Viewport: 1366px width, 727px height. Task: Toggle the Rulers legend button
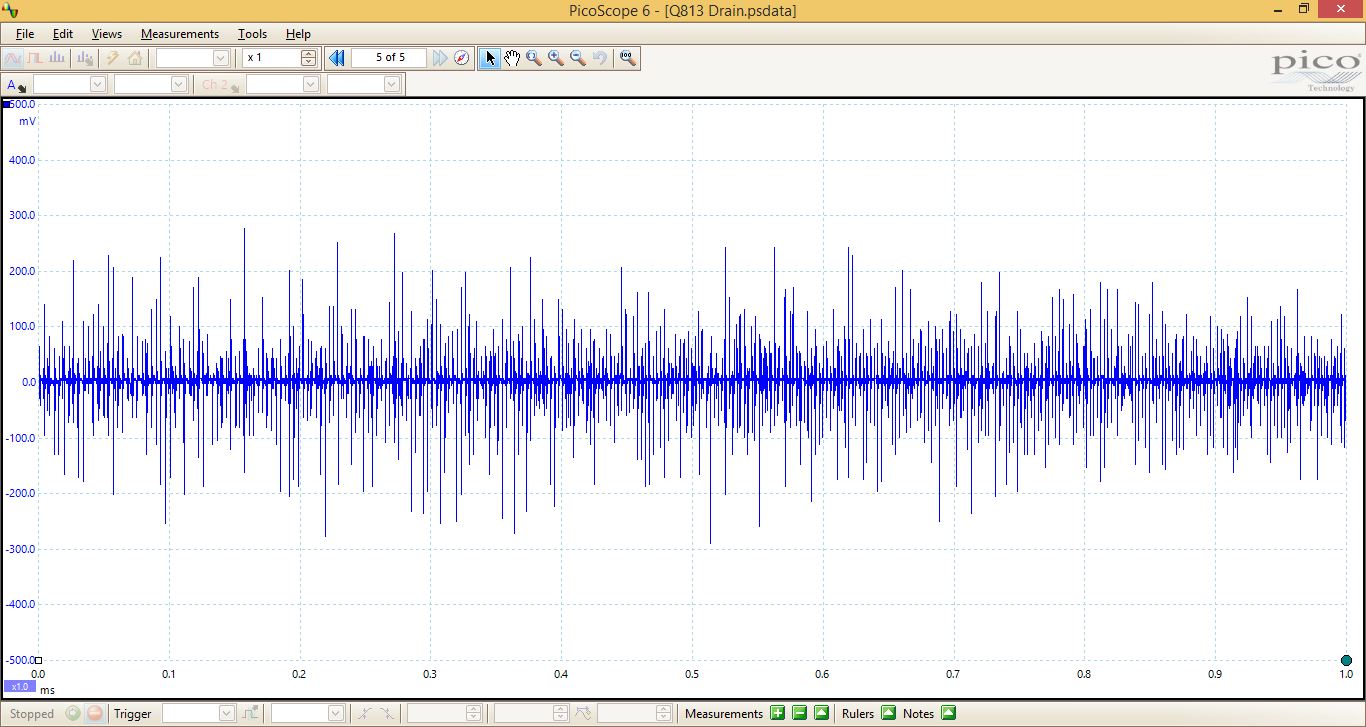pyautogui.click(x=888, y=713)
